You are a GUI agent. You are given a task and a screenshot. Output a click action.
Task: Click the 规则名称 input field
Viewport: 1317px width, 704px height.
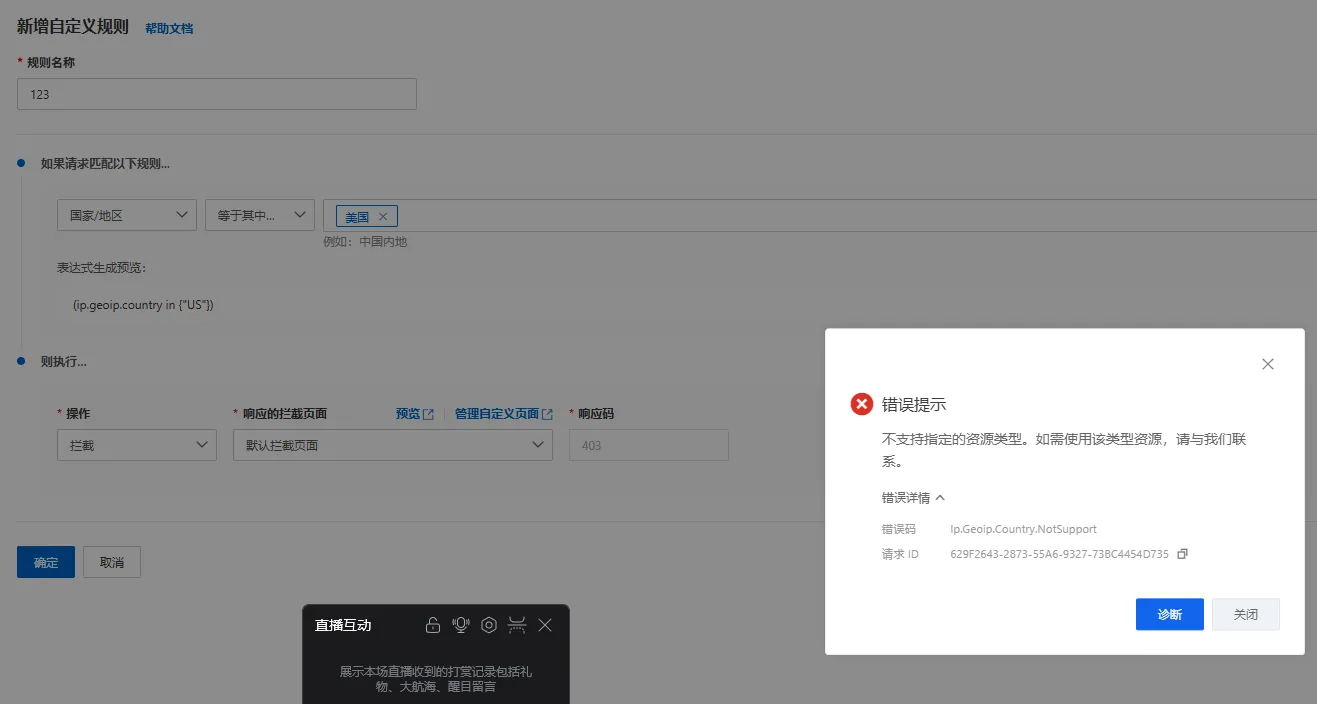[x=217, y=94]
